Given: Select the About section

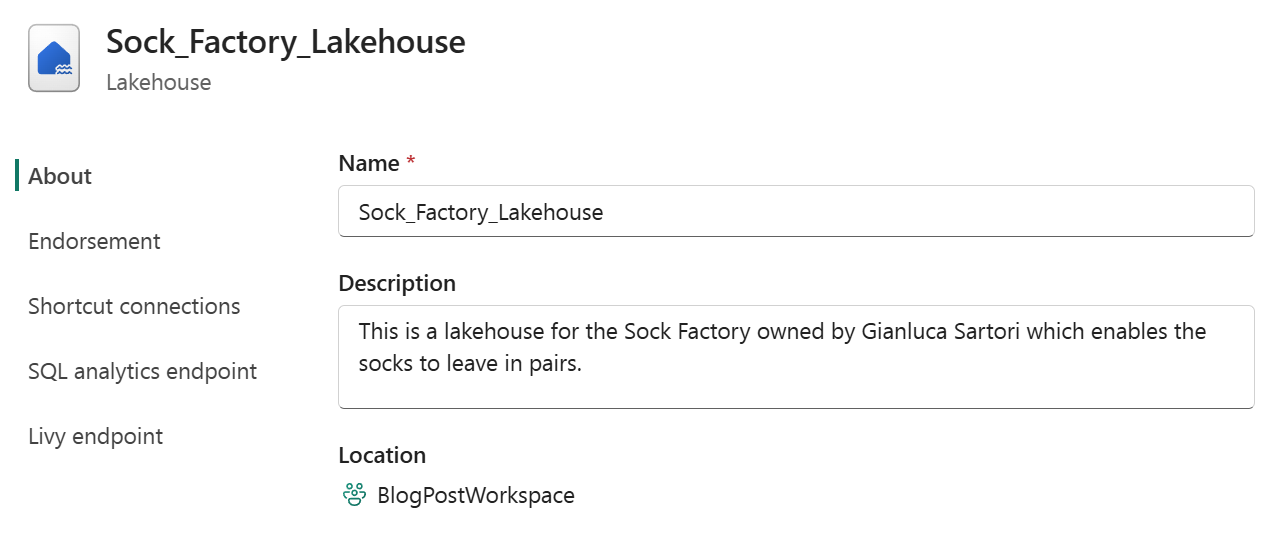Looking at the screenshot, I should pos(60,176).
